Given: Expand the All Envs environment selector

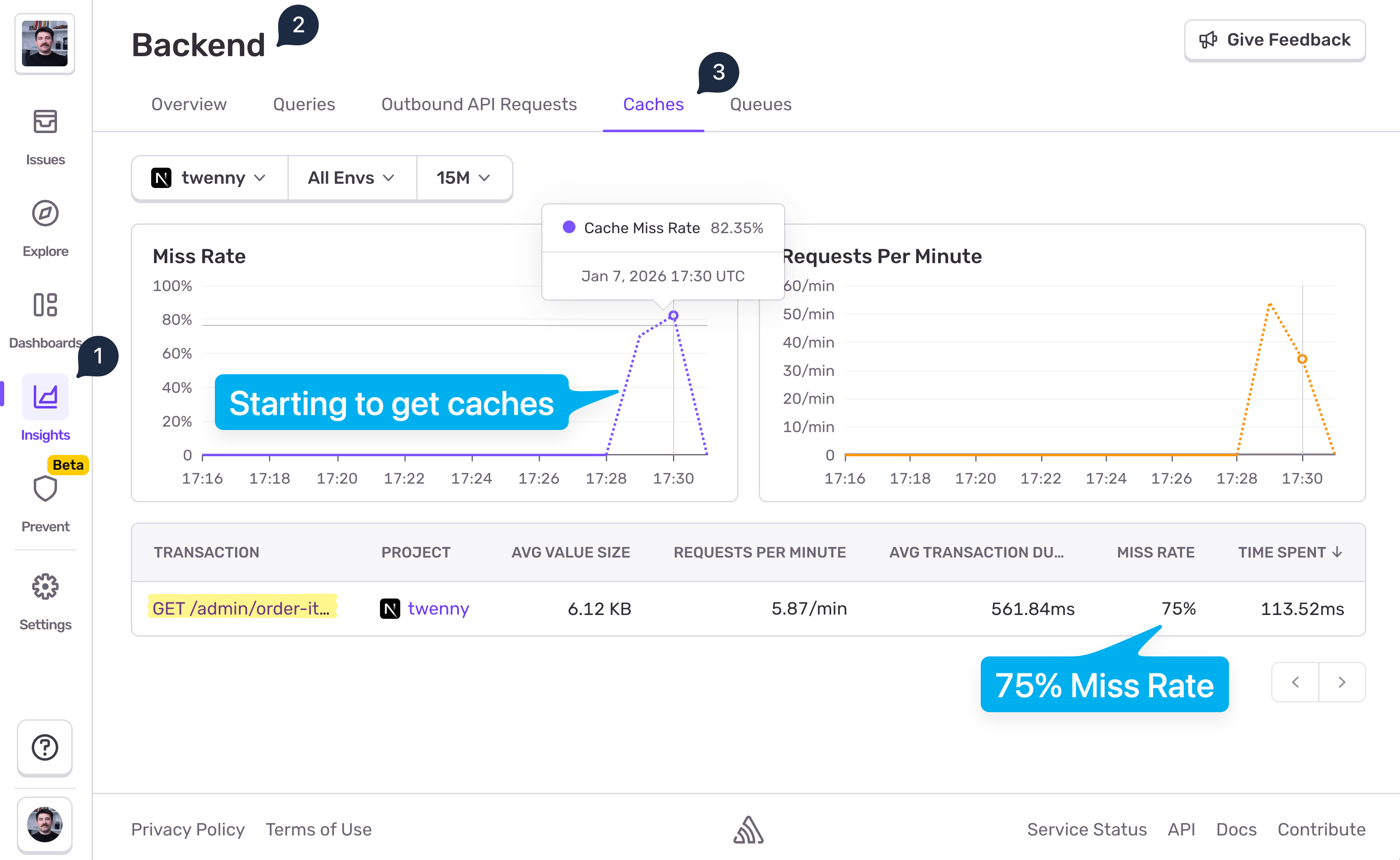Looking at the screenshot, I should [351, 178].
